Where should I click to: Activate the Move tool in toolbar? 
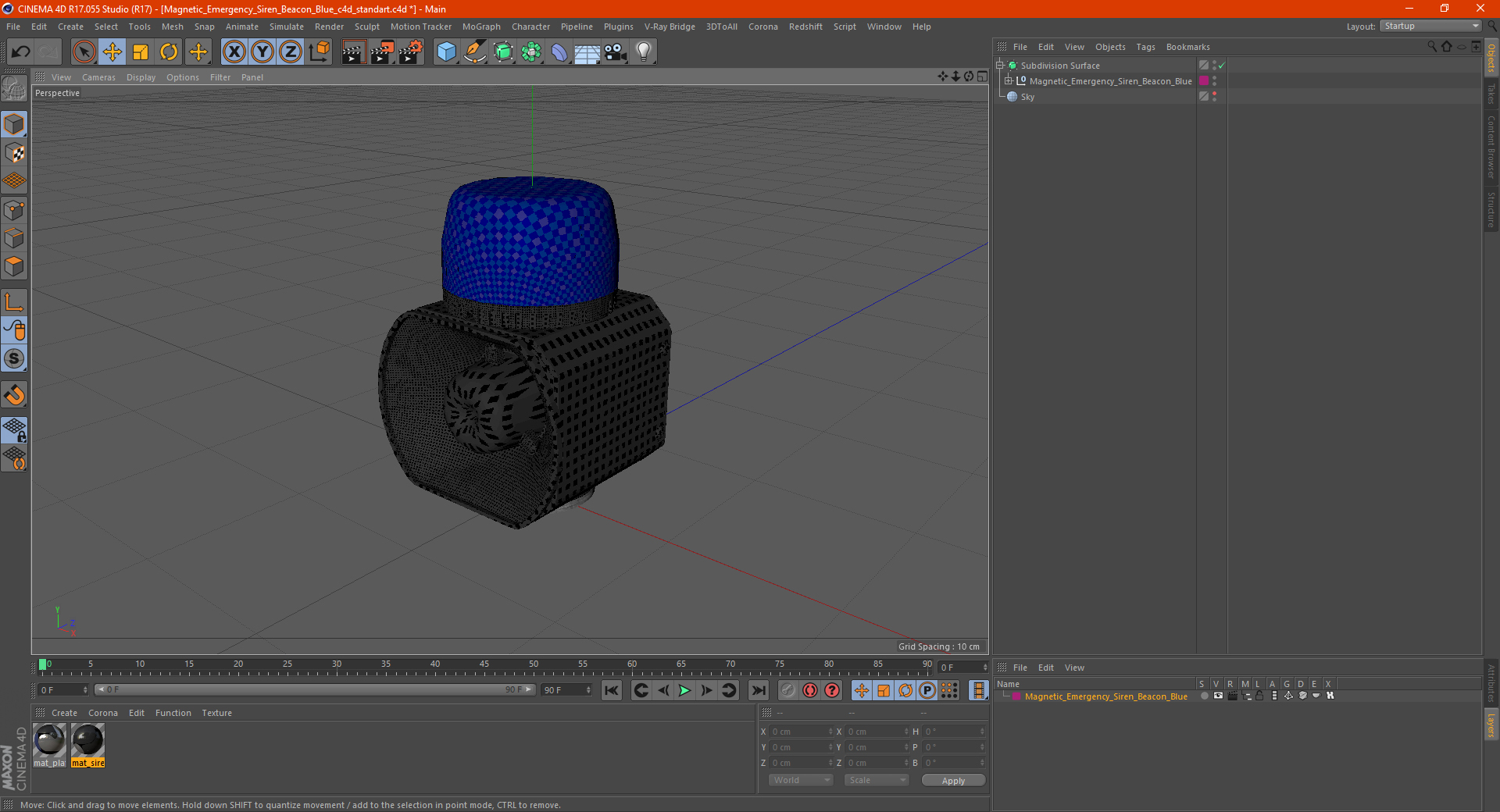tap(112, 52)
